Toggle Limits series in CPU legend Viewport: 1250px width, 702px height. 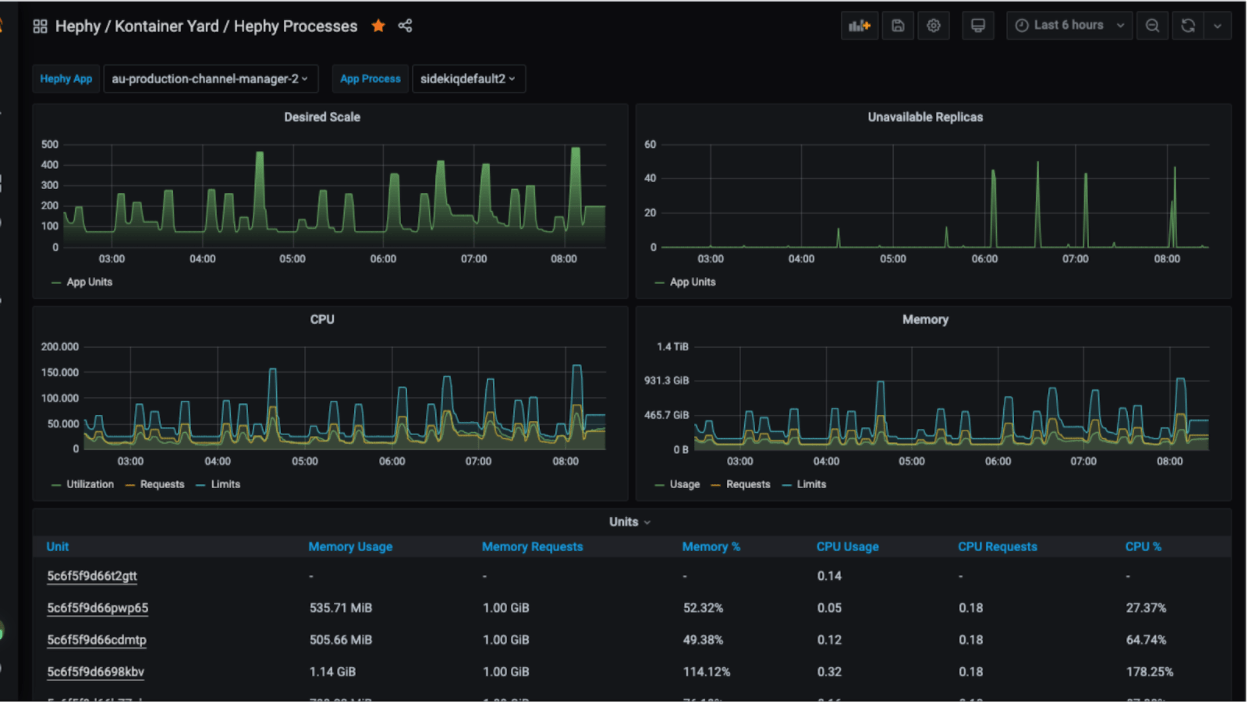pyautogui.click(x=225, y=484)
